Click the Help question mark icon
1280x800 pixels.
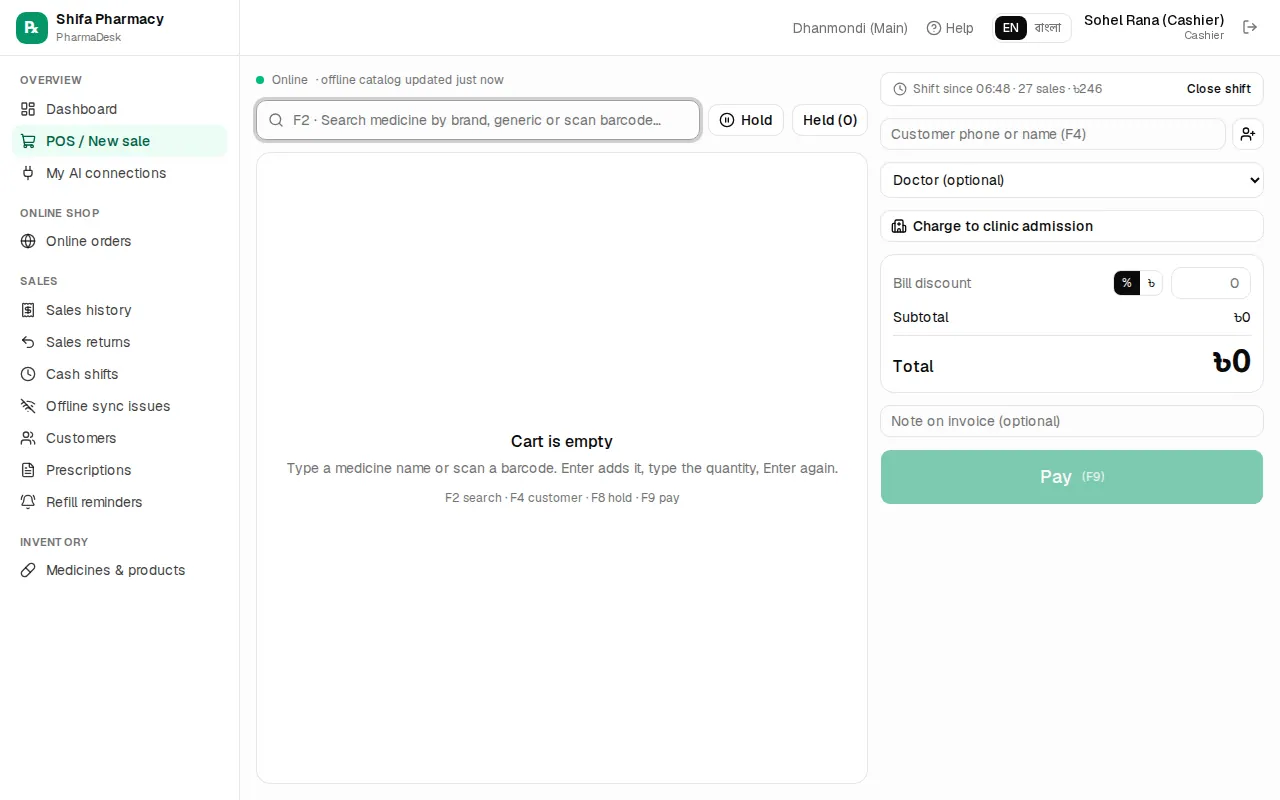934,28
